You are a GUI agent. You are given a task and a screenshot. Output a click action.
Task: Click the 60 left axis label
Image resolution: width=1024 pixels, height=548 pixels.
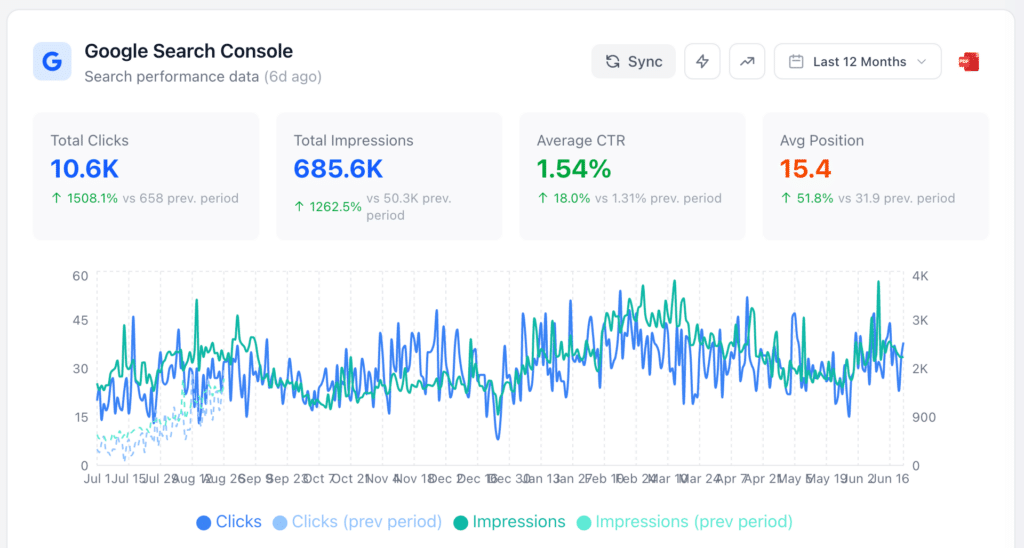pyautogui.click(x=80, y=276)
